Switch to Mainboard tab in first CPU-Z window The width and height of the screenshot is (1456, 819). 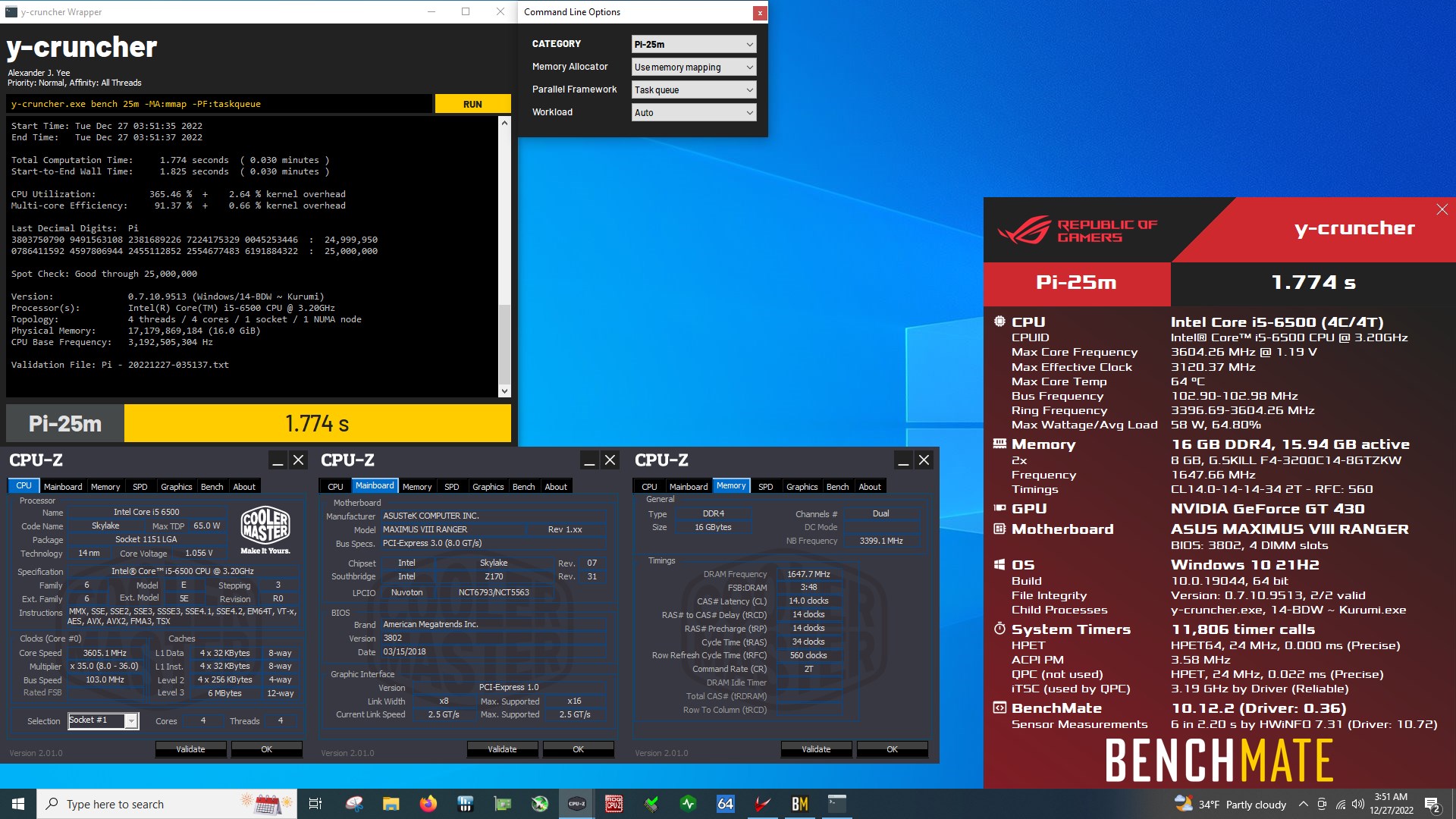63,487
